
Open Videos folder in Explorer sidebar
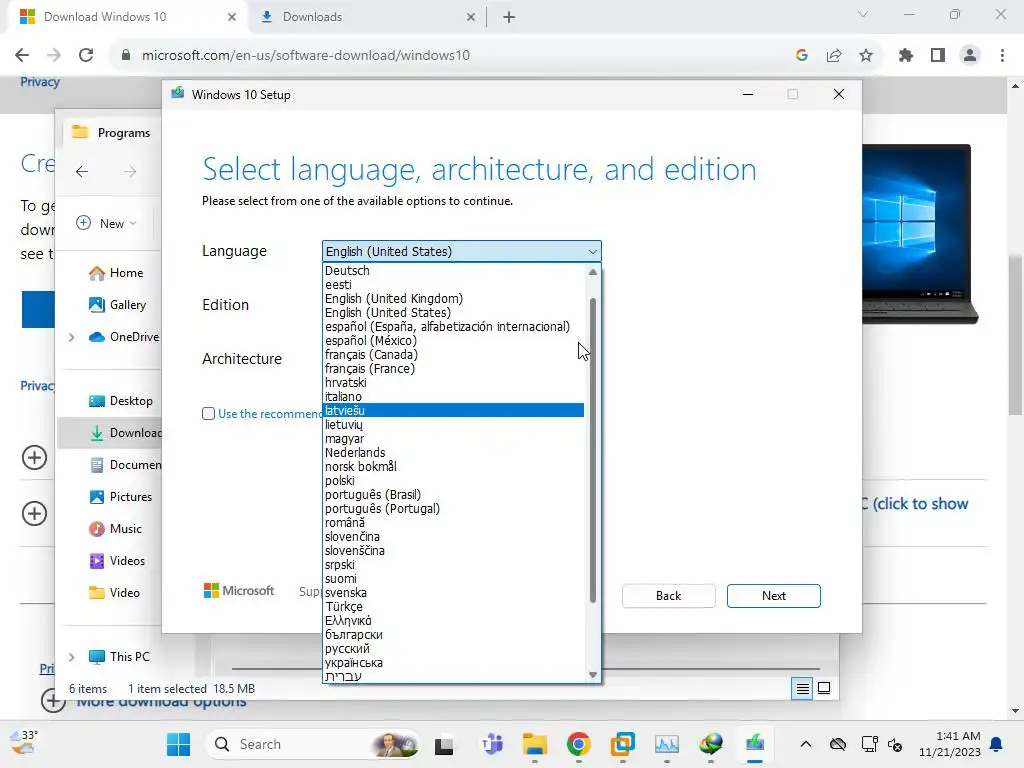coord(117,561)
